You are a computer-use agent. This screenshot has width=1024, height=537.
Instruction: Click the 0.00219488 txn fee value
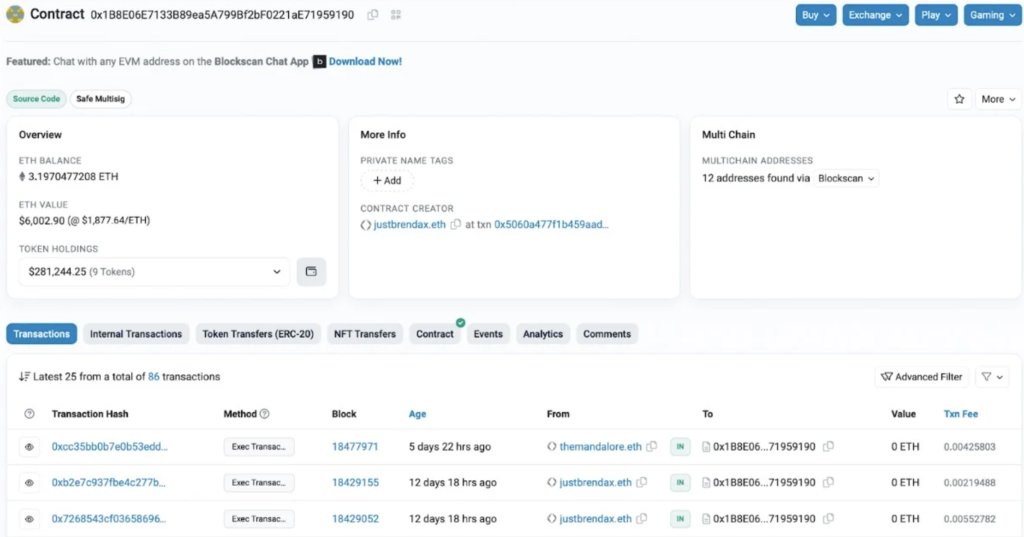pyautogui.click(x=969, y=483)
